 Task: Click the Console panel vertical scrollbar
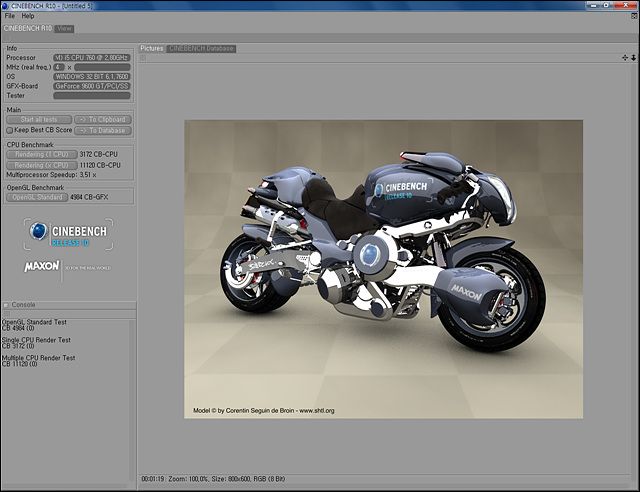132,402
